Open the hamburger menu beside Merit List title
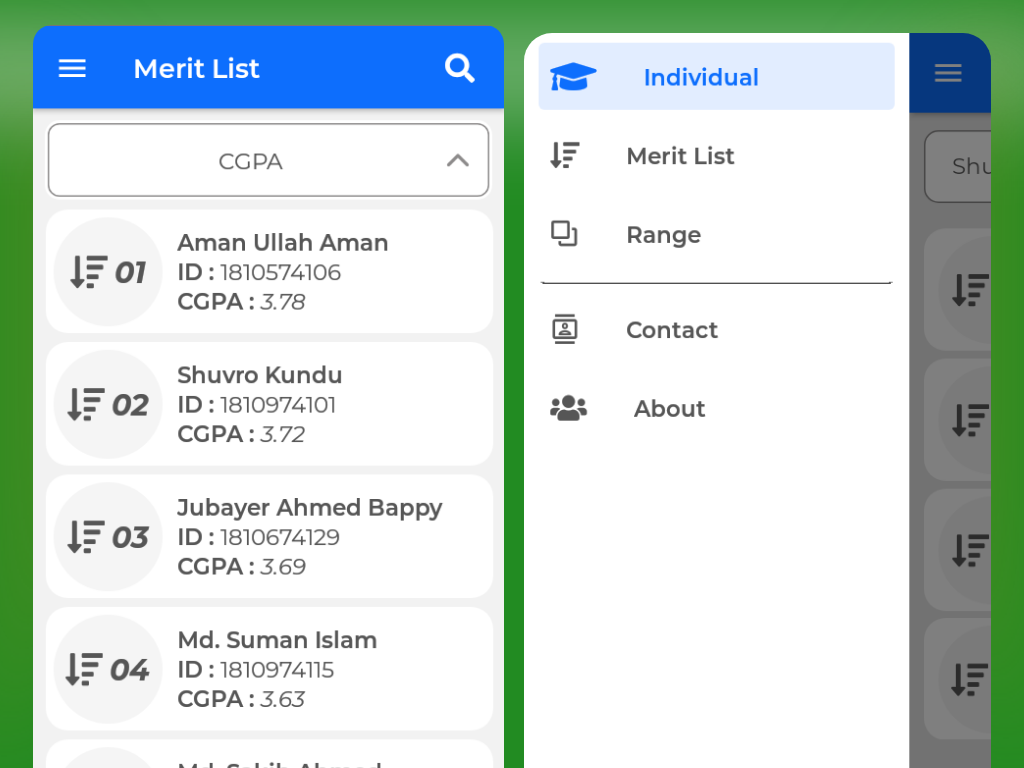Screen dimensions: 1024x768 (72, 68)
